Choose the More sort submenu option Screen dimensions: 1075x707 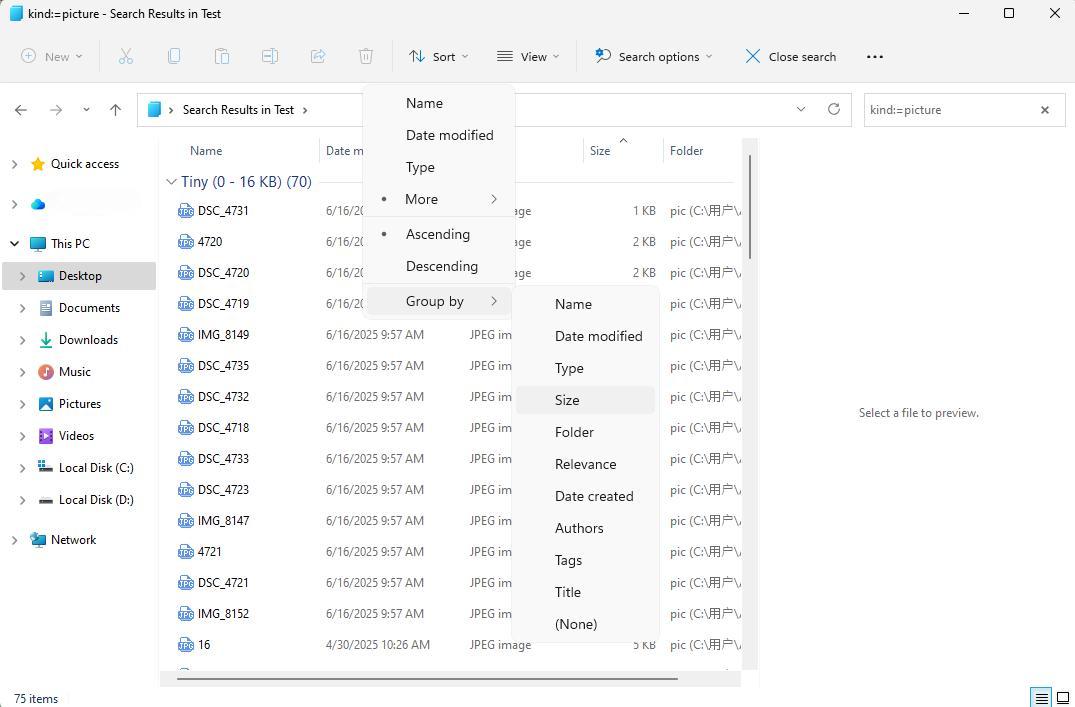422,199
